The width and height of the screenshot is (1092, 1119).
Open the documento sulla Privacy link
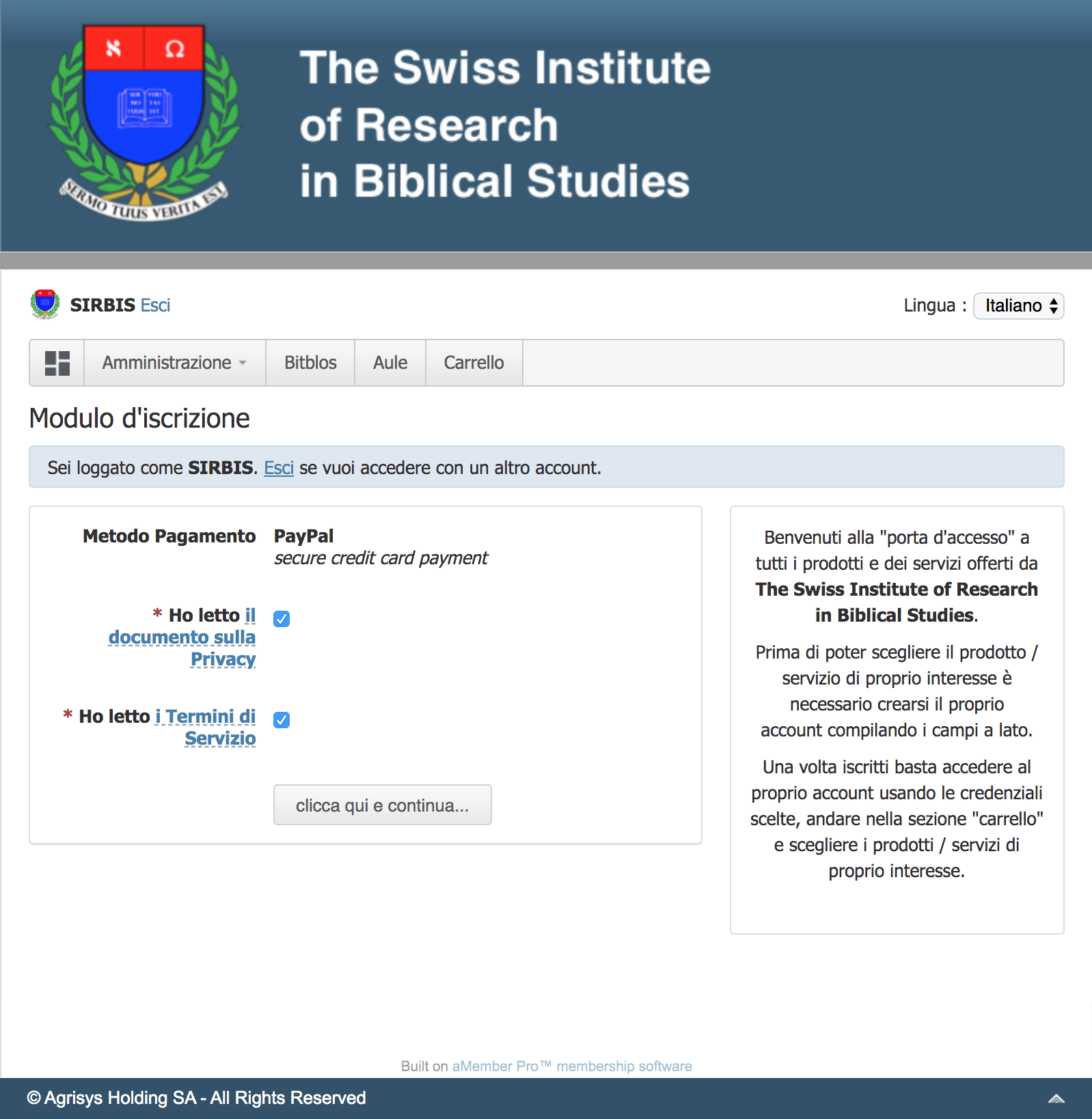[182, 637]
